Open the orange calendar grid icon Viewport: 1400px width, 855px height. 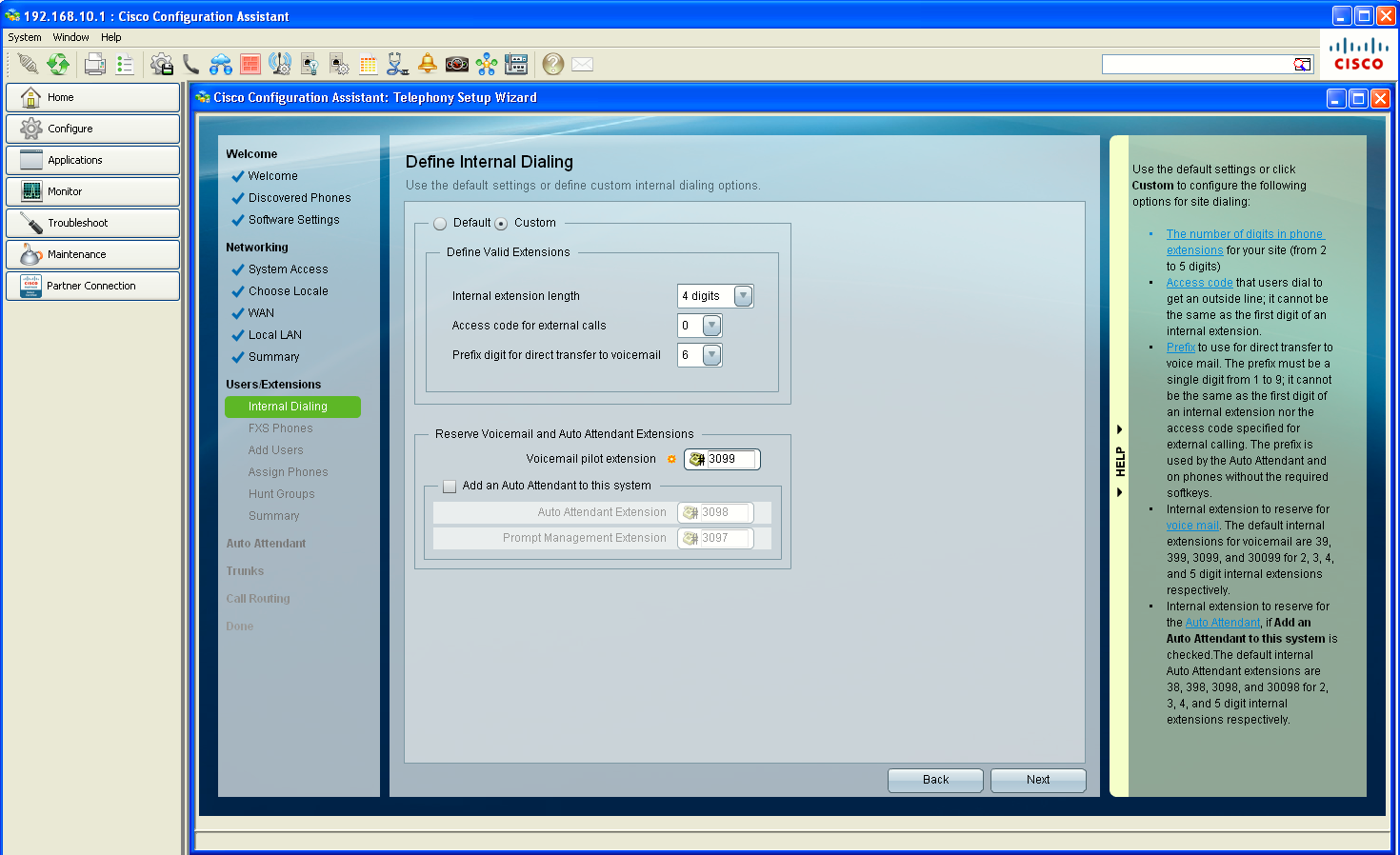(369, 64)
